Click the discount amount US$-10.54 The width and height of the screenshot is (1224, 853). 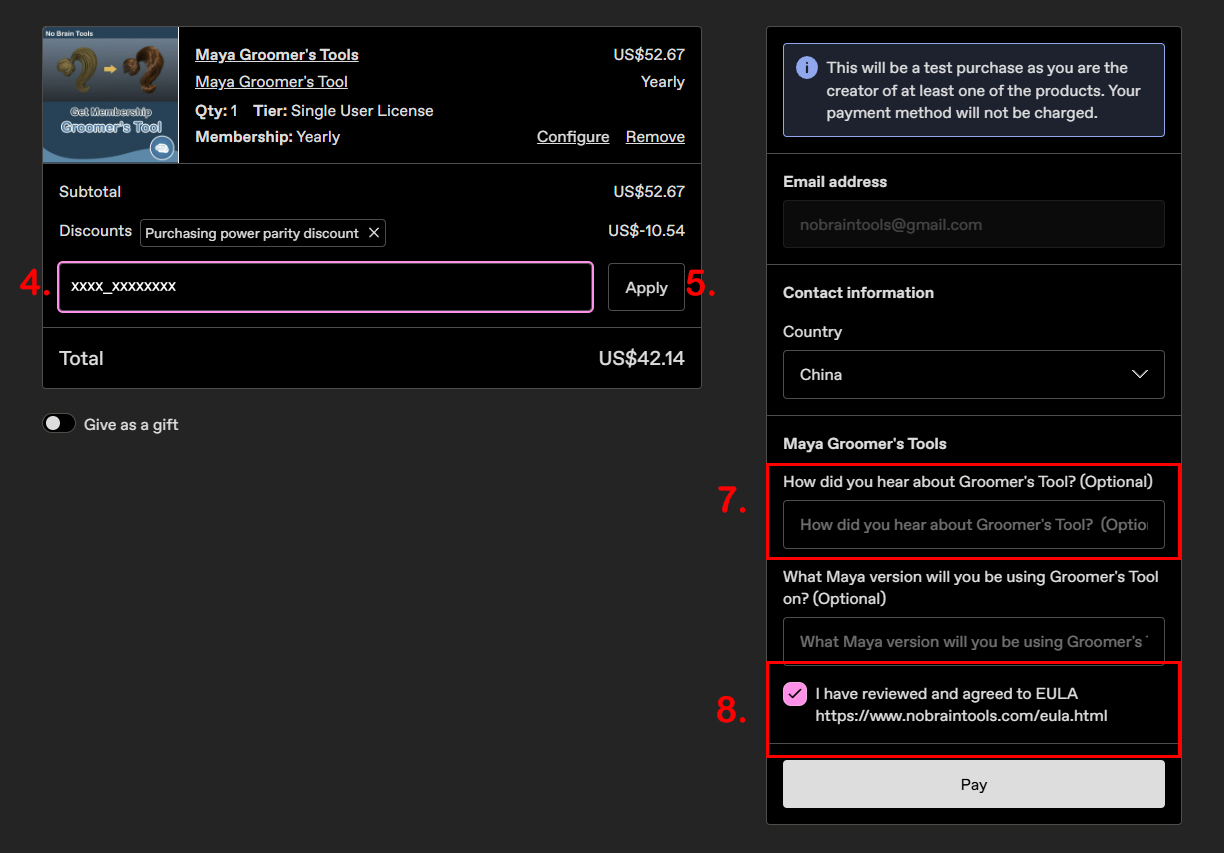(x=646, y=231)
